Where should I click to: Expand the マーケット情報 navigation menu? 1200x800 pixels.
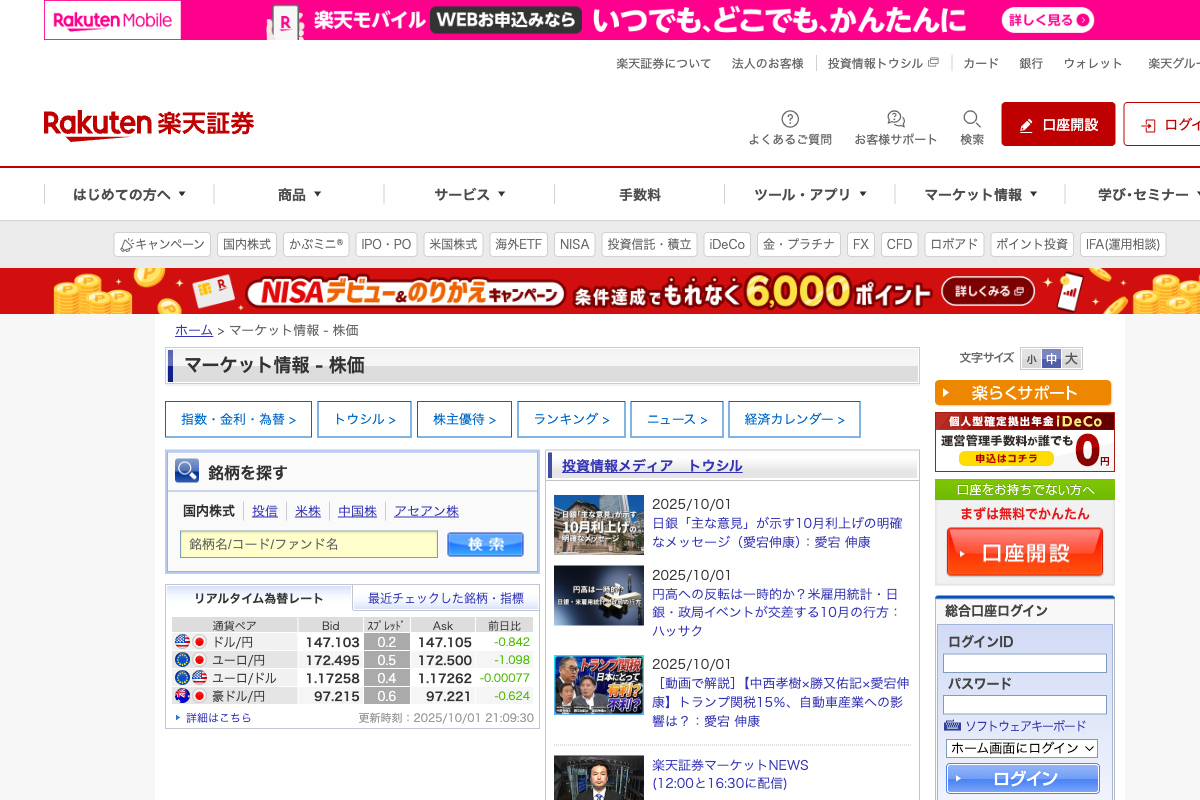pos(980,195)
